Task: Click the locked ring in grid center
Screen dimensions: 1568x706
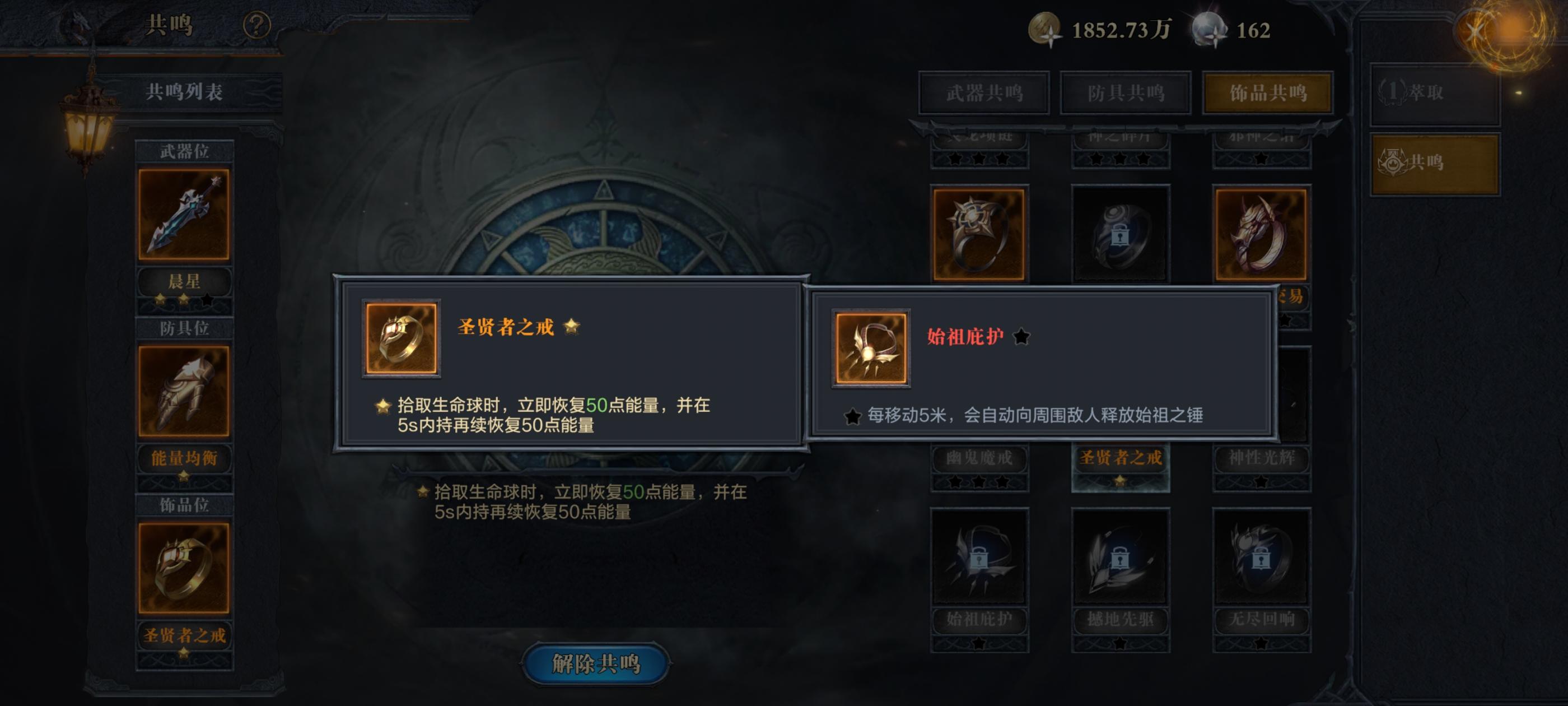Action: (x=1120, y=234)
